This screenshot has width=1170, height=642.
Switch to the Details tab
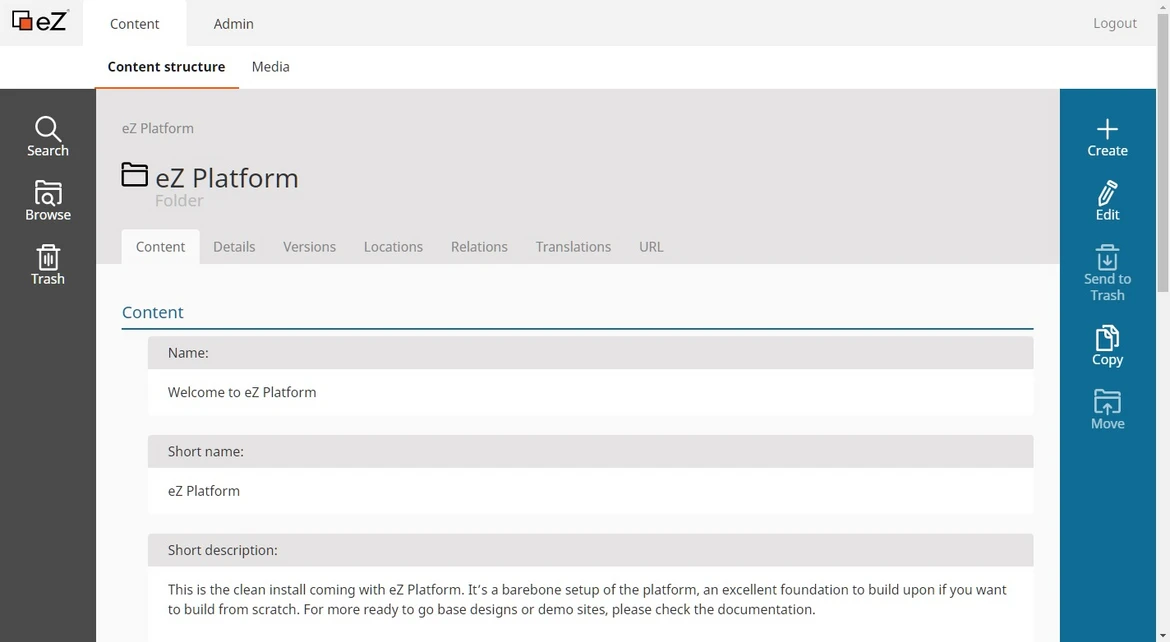pos(234,247)
